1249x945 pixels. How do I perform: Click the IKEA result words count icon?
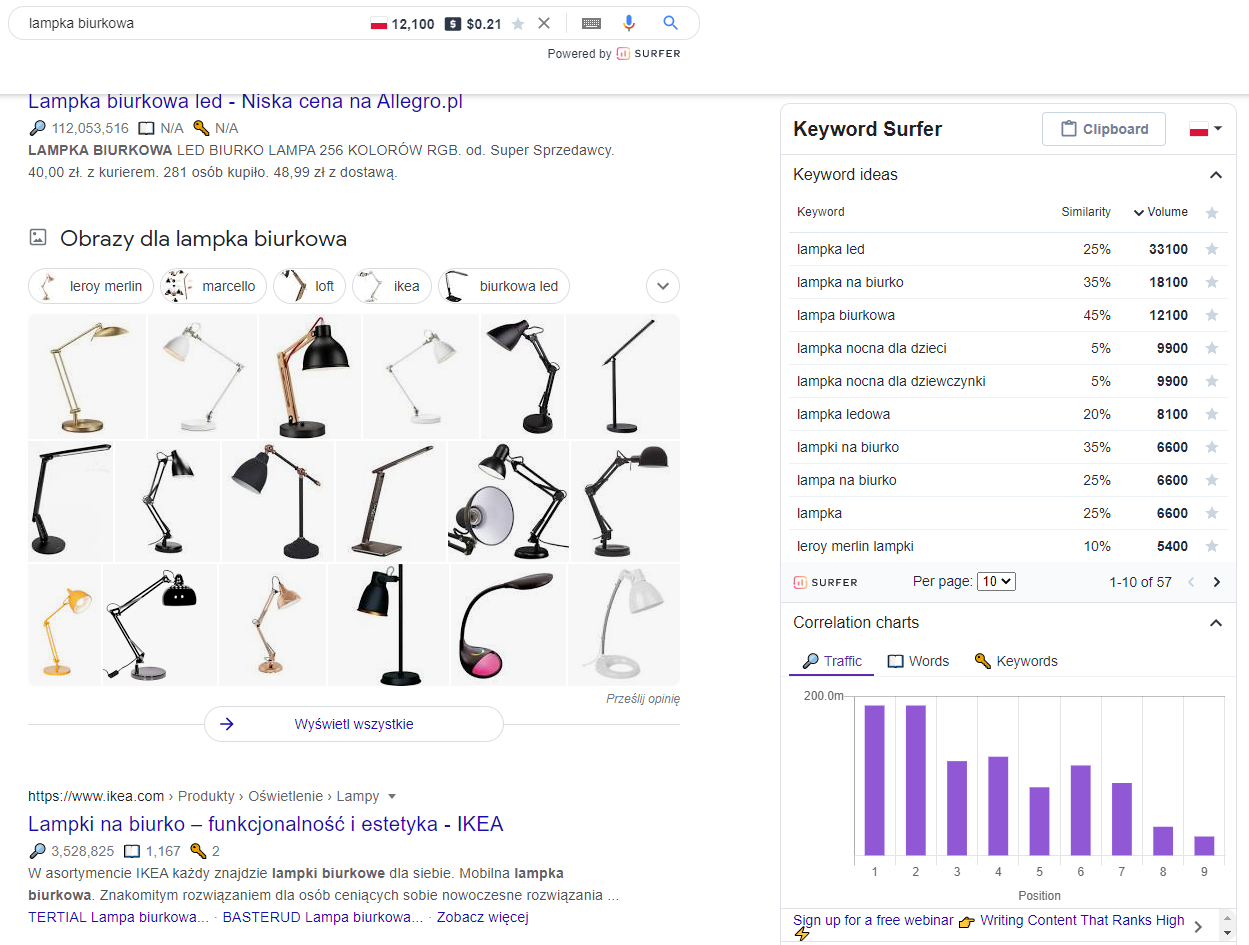point(131,852)
